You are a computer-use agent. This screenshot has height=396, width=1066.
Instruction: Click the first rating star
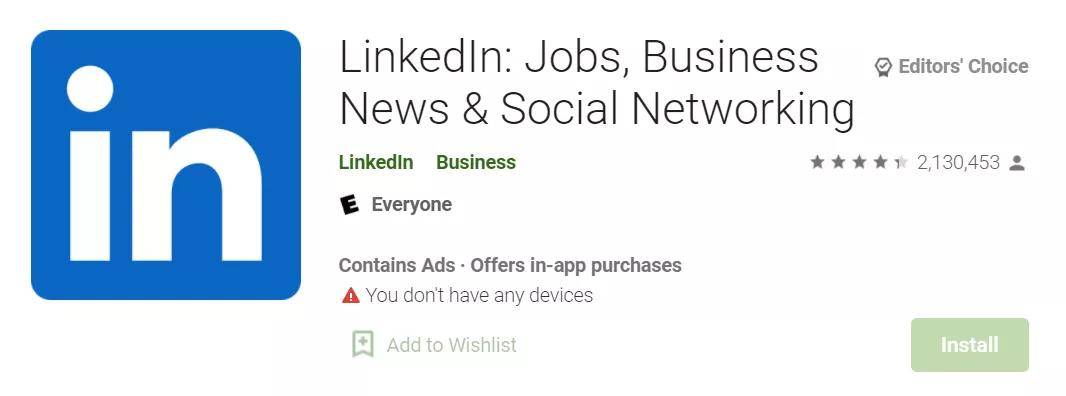(817, 162)
